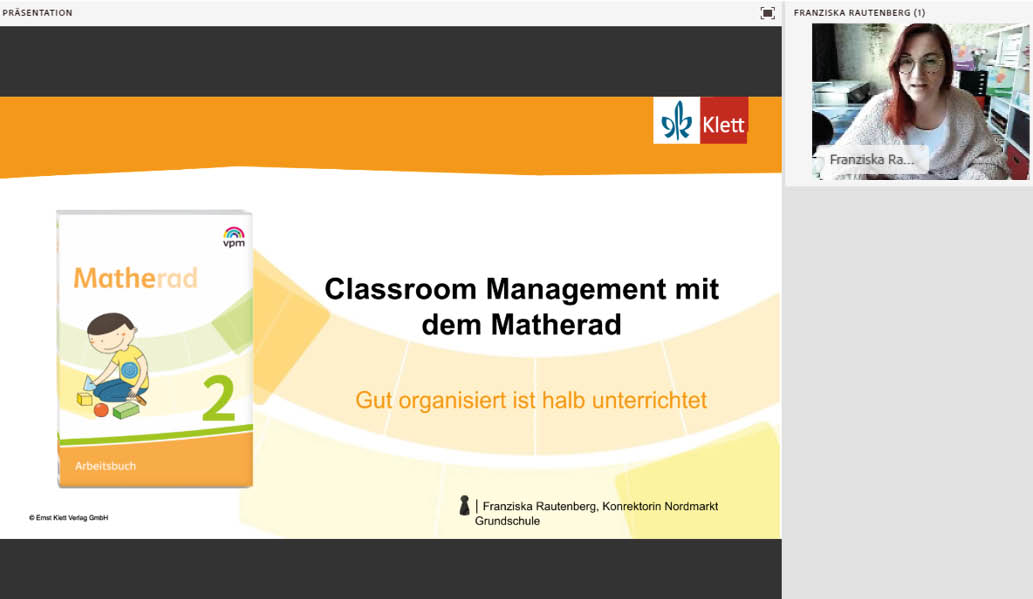Click the Matherad 2 Arbeitsbuch cover
The image size is (1033, 599).
155,349
